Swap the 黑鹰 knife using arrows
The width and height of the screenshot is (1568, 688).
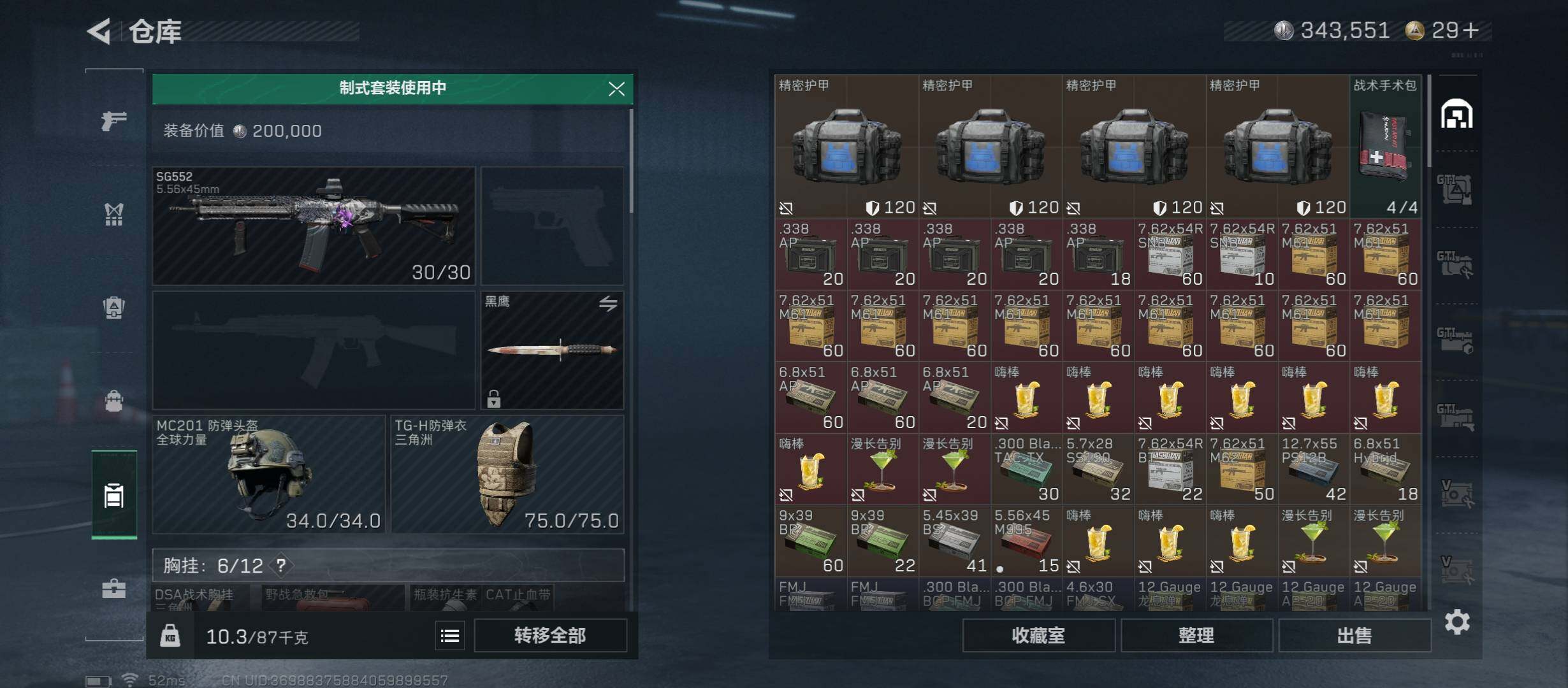point(608,304)
